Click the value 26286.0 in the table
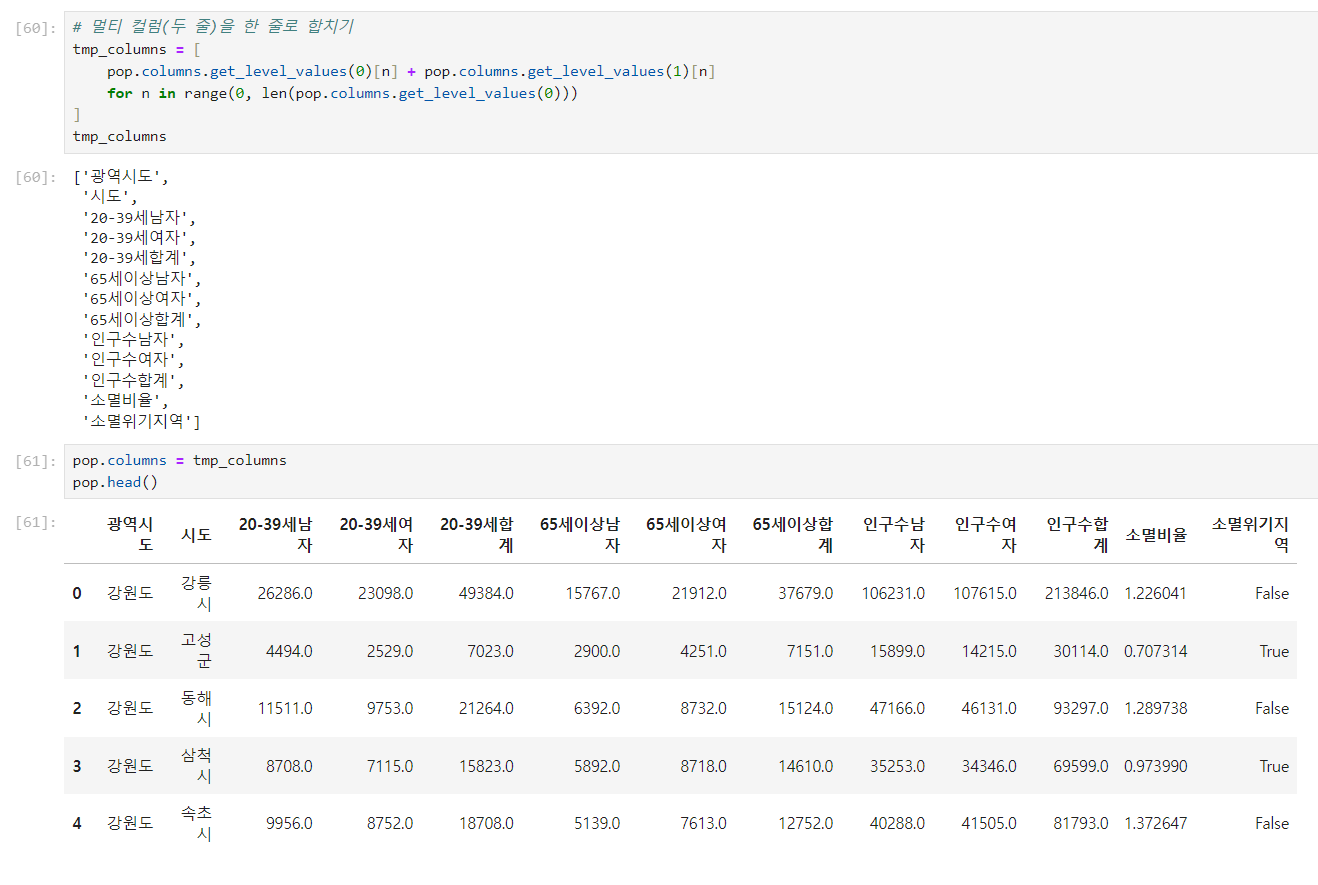Image resolution: width=1318 pixels, height=885 pixels. [285, 593]
